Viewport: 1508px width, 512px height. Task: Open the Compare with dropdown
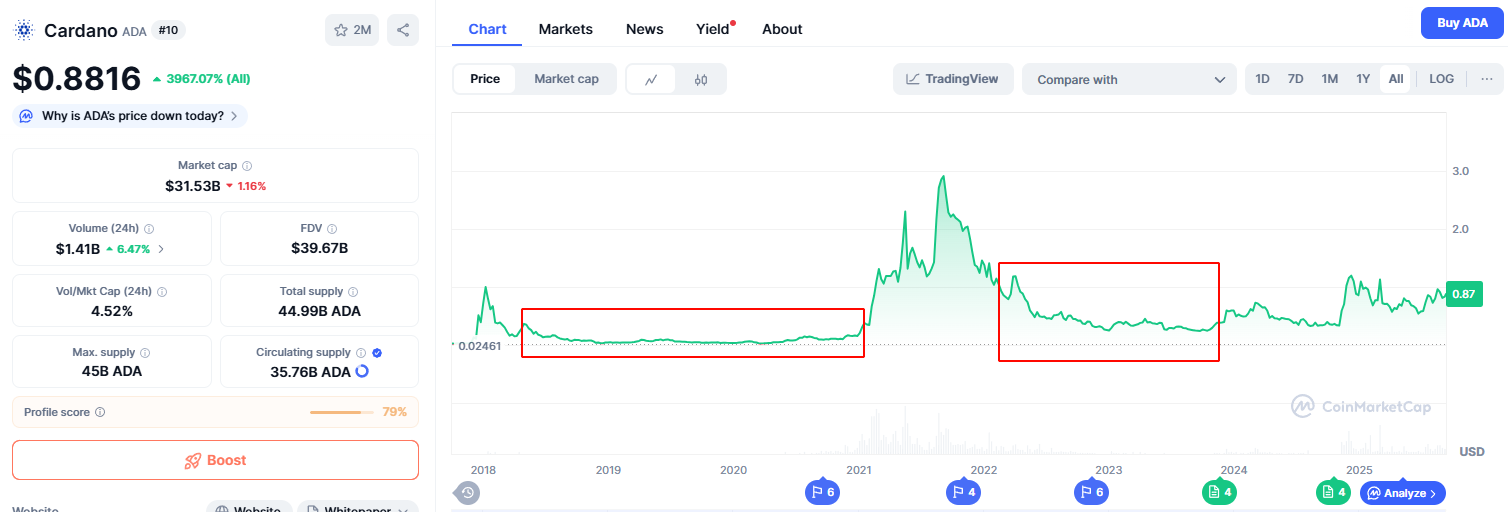(1129, 79)
